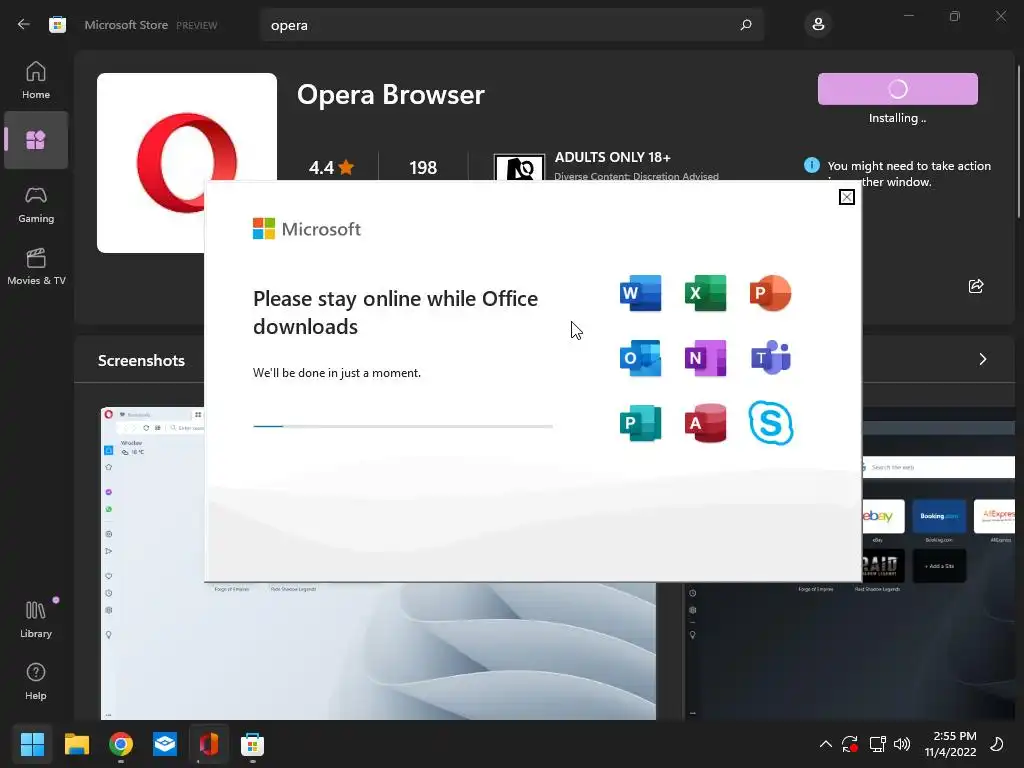
Task: Click the info icon beside action notice
Action: (812, 165)
